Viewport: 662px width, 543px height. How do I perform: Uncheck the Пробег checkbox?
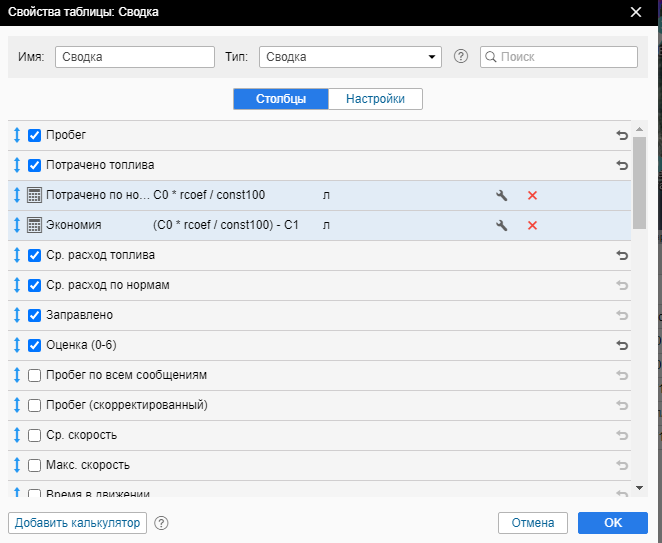click(x=35, y=135)
